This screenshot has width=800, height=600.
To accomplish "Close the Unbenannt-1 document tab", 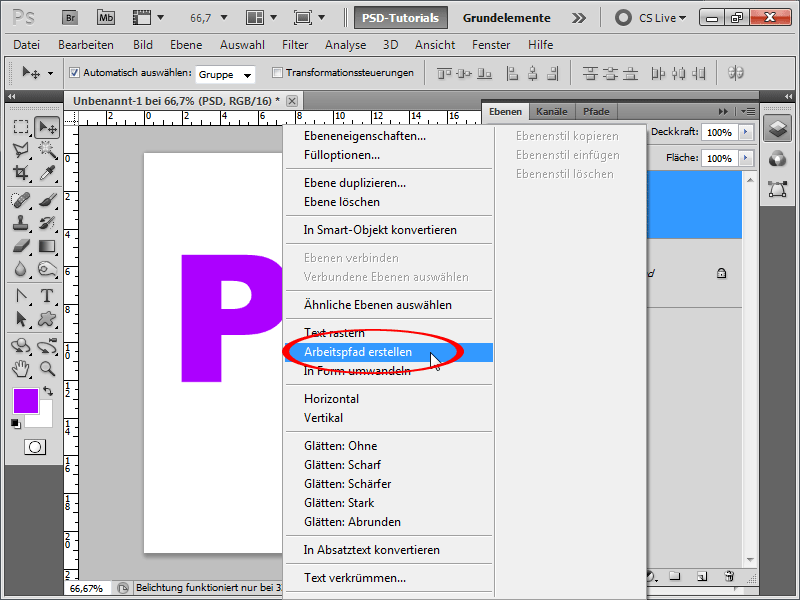I will coord(292,101).
